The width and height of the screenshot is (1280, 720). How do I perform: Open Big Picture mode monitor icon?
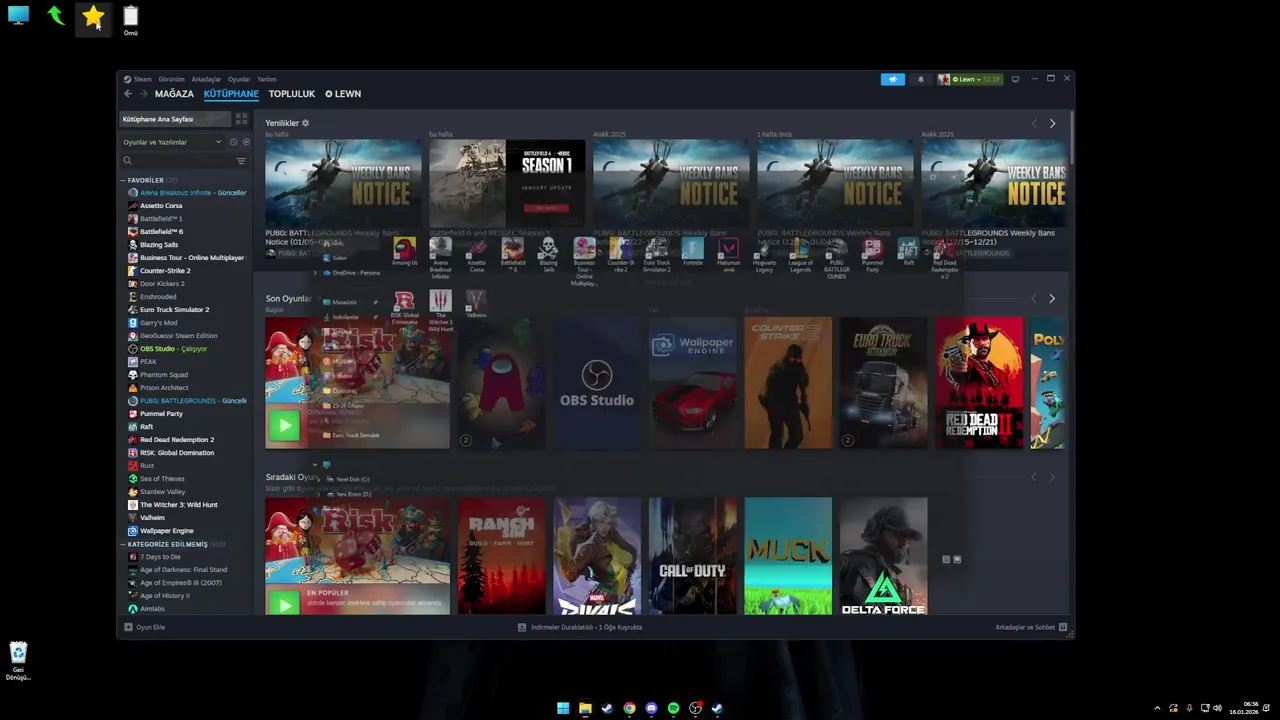pos(1015,79)
